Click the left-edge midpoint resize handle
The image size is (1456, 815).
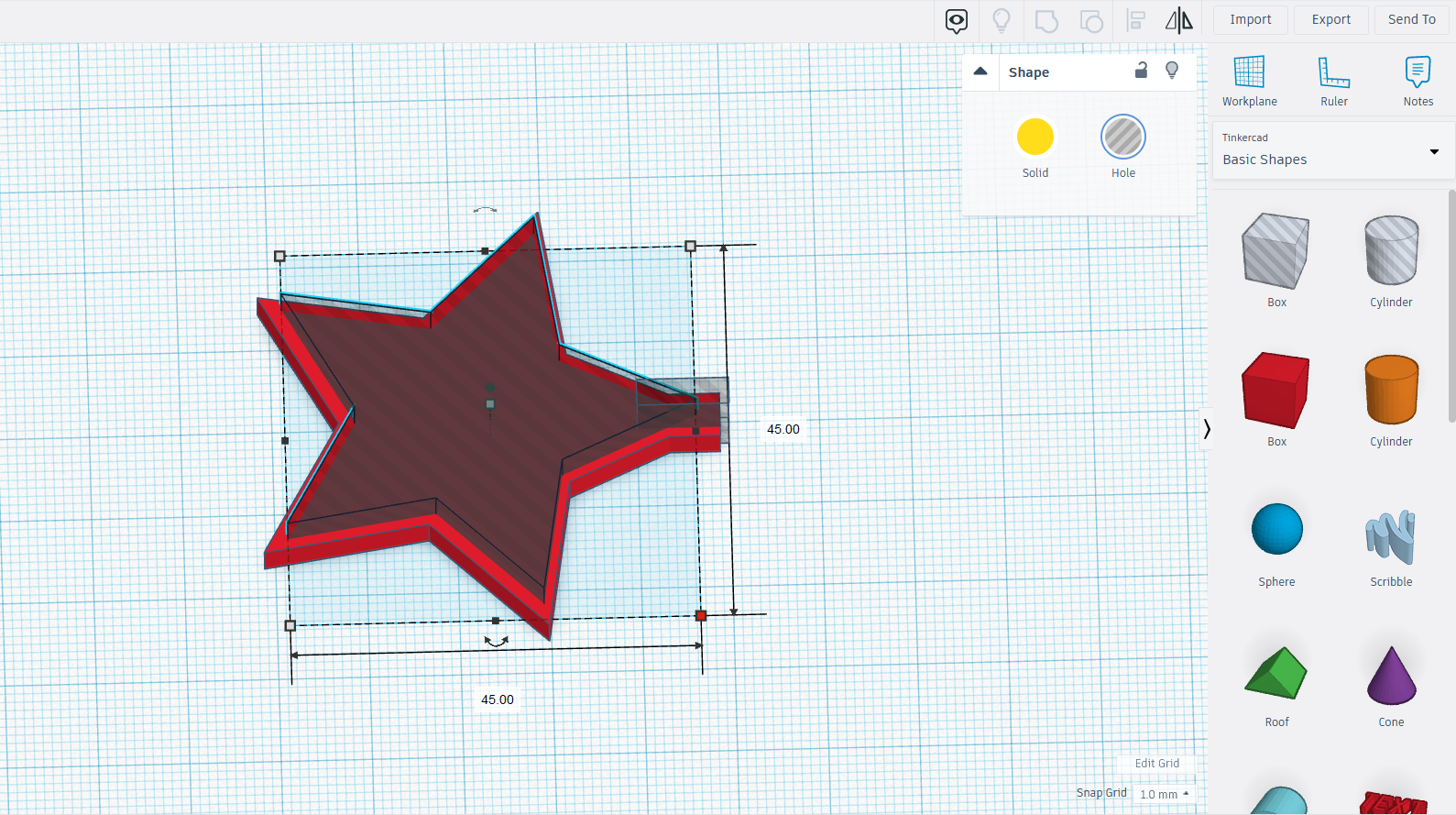(285, 441)
